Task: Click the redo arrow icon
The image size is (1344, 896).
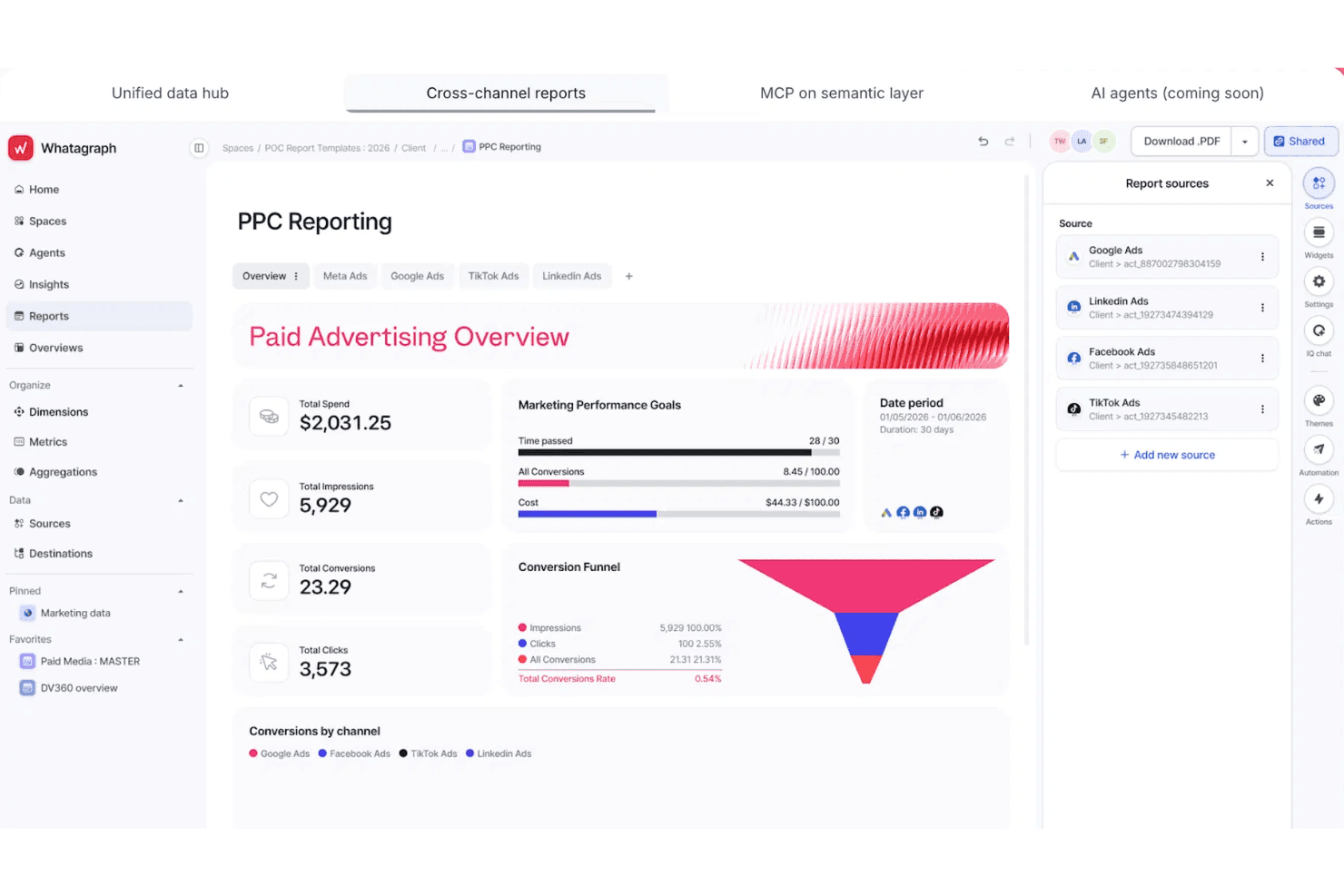Action: (x=1010, y=142)
